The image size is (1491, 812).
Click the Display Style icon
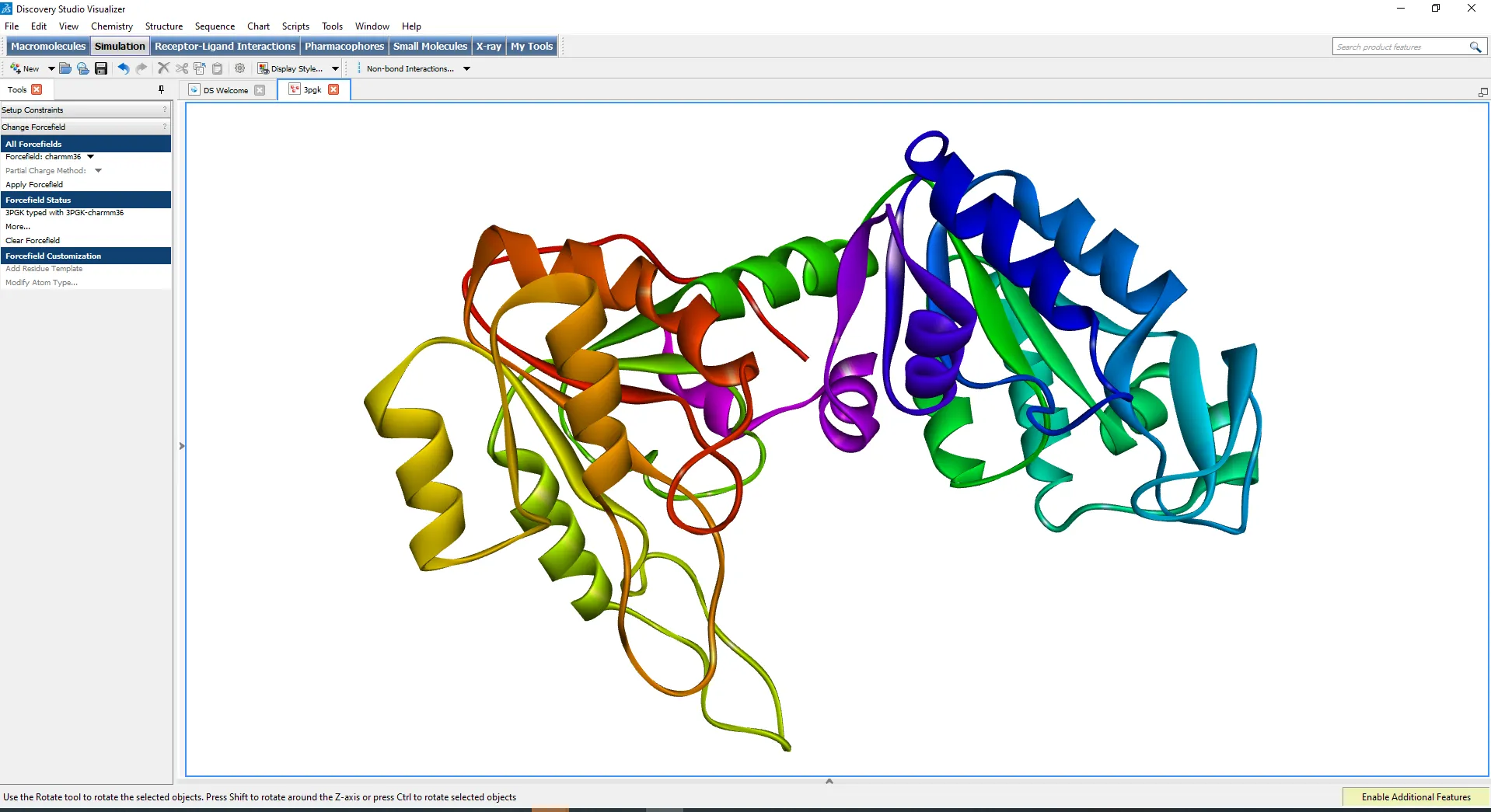click(x=264, y=68)
